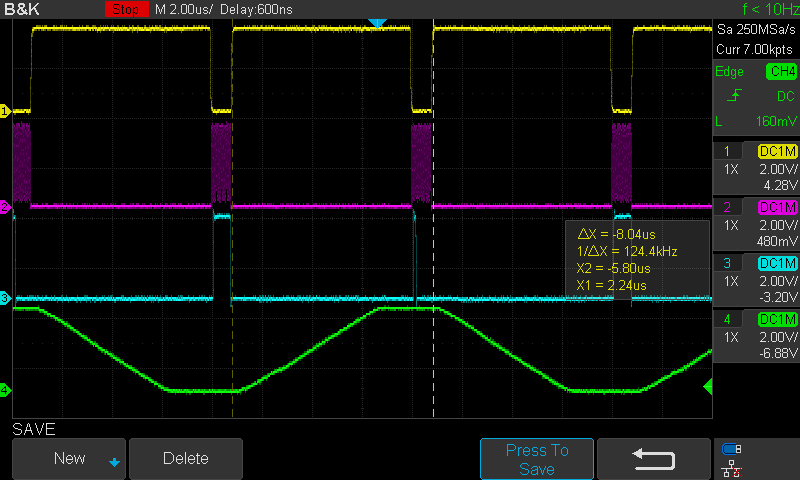Click the ΔX = -8.04us cursor readout
This screenshot has width=800, height=480.
[616, 234]
